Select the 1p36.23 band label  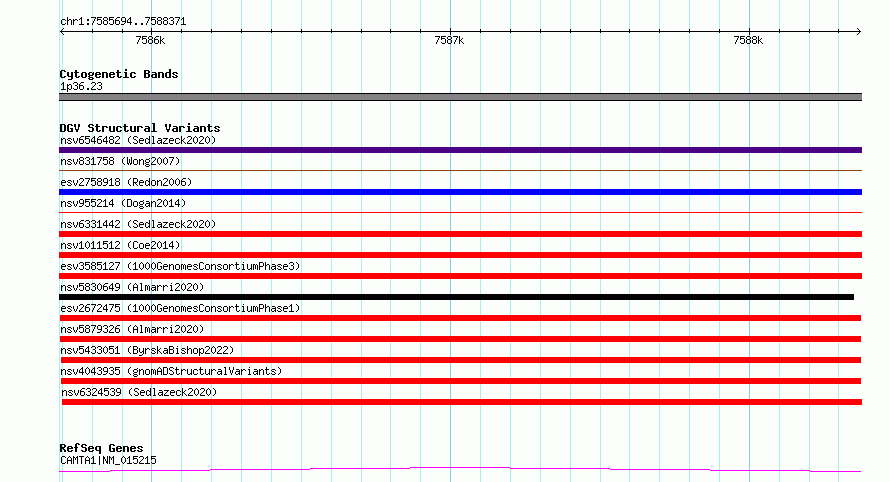coord(81,86)
